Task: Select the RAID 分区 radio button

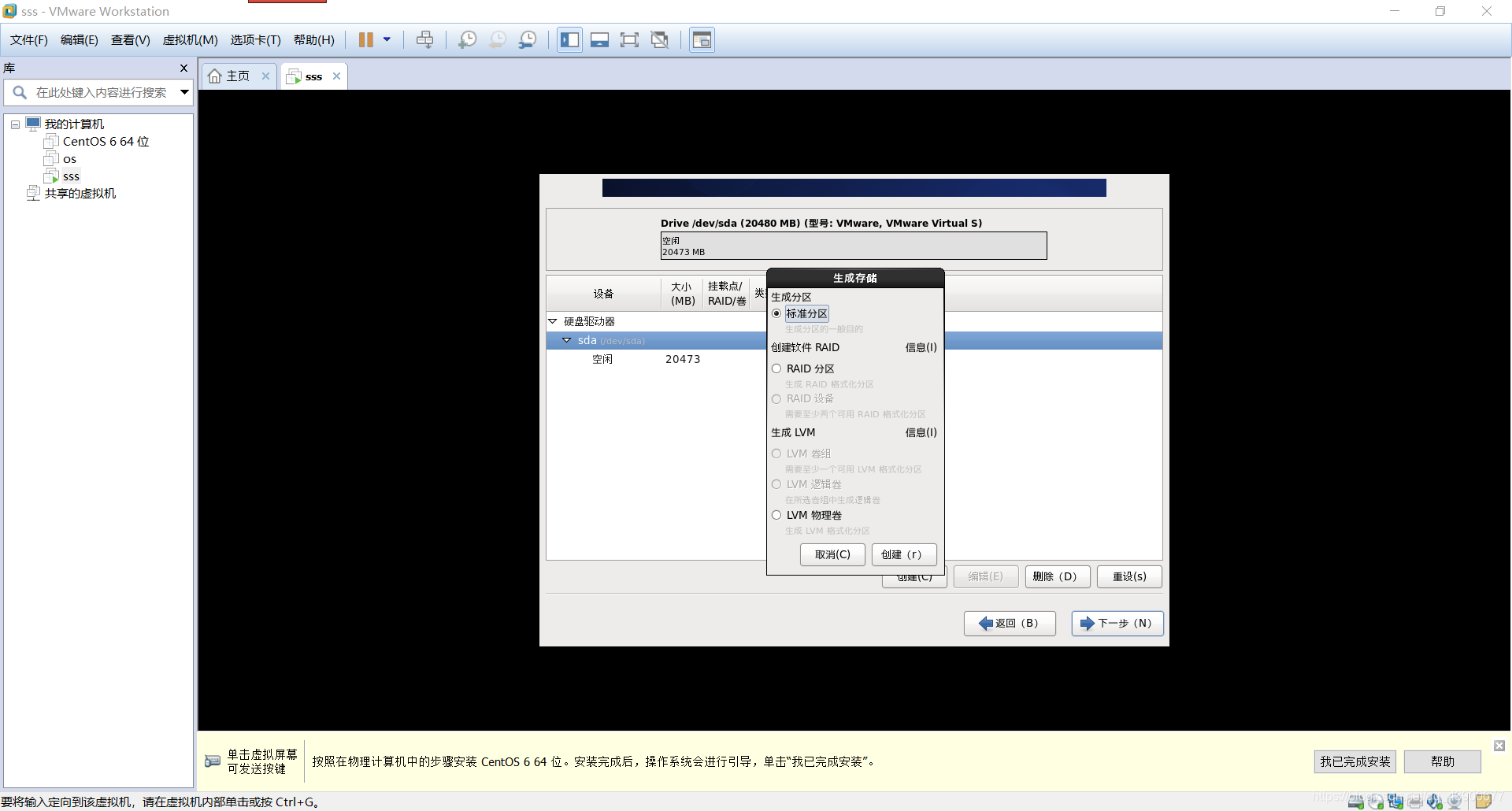Action: 776,368
